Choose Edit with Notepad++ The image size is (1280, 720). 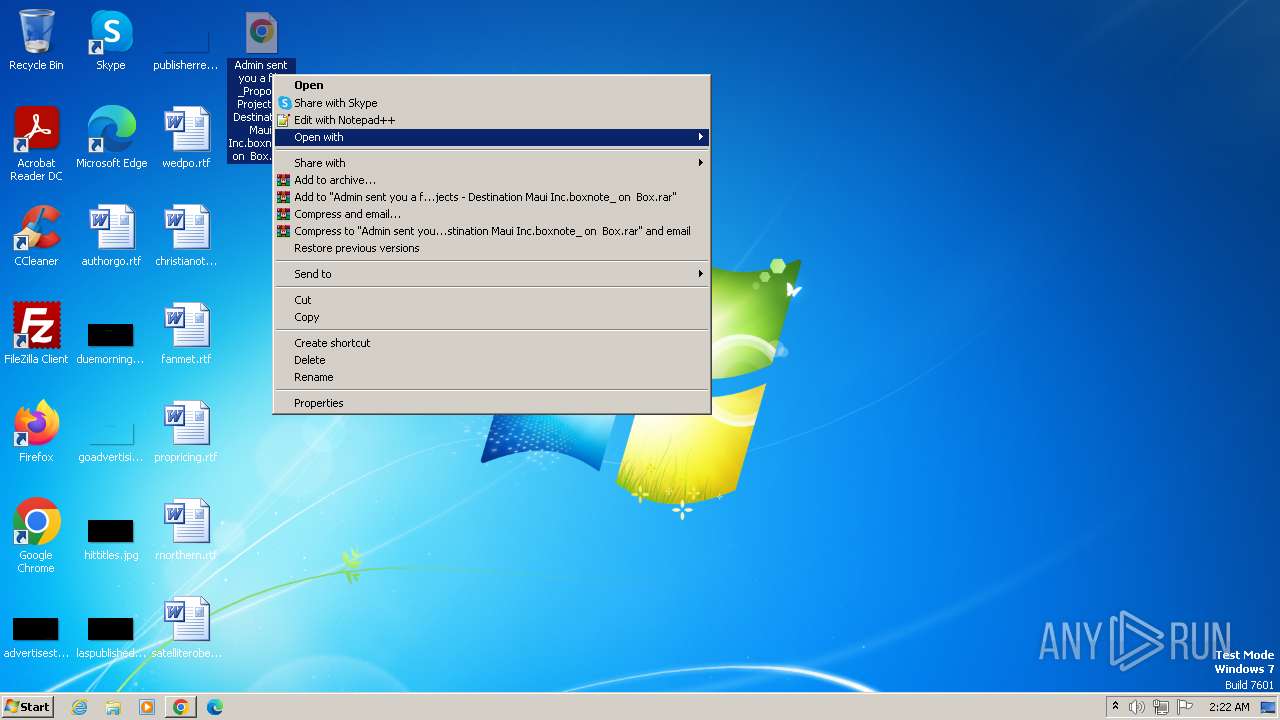(492, 120)
